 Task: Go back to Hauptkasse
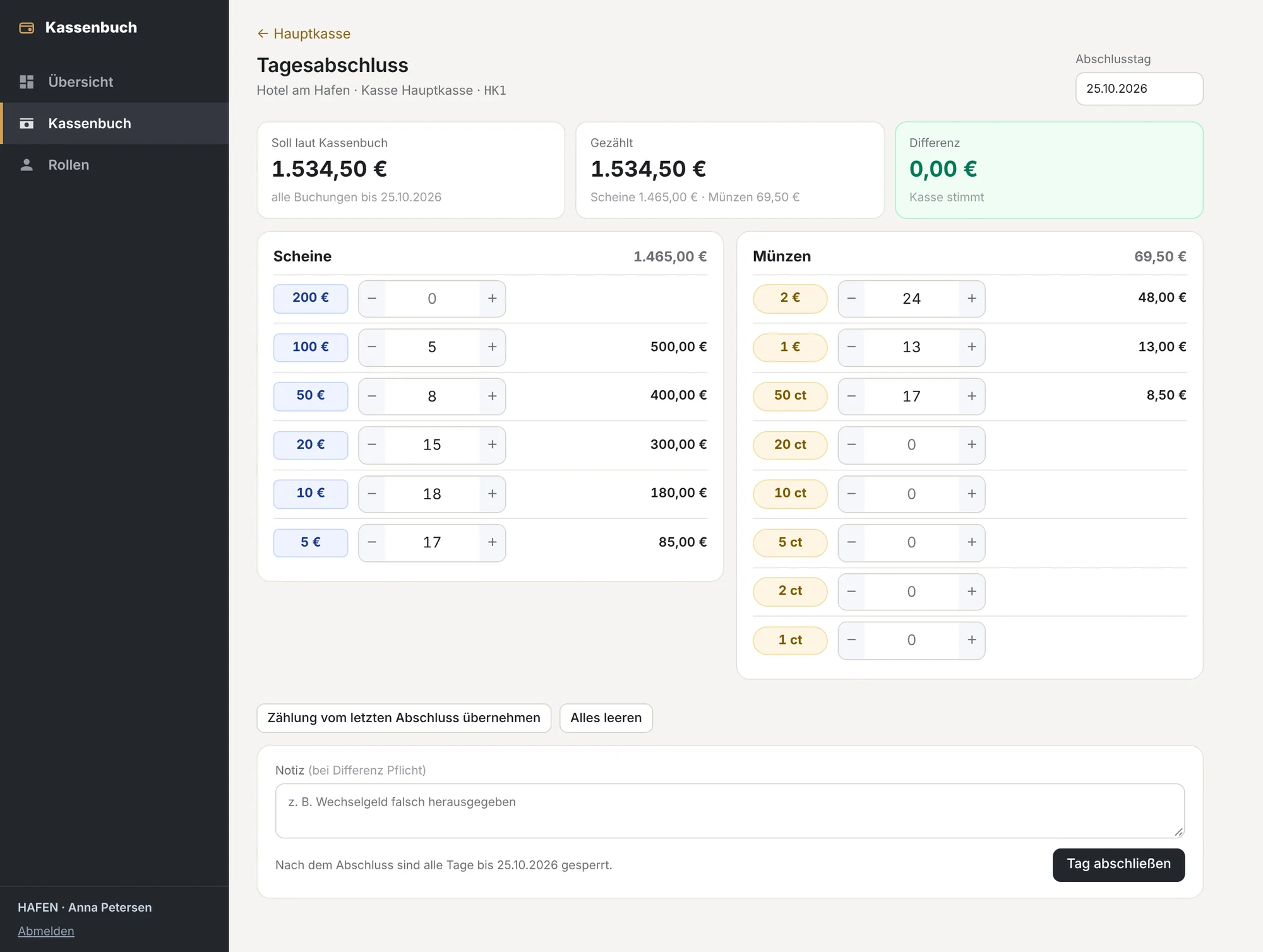click(x=304, y=33)
